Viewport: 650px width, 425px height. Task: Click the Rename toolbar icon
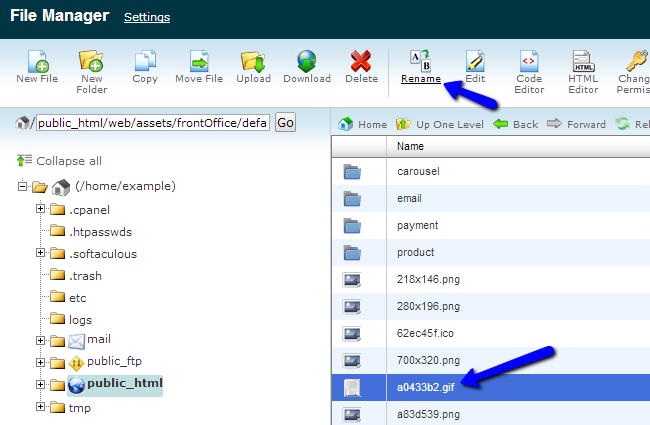(x=420, y=61)
